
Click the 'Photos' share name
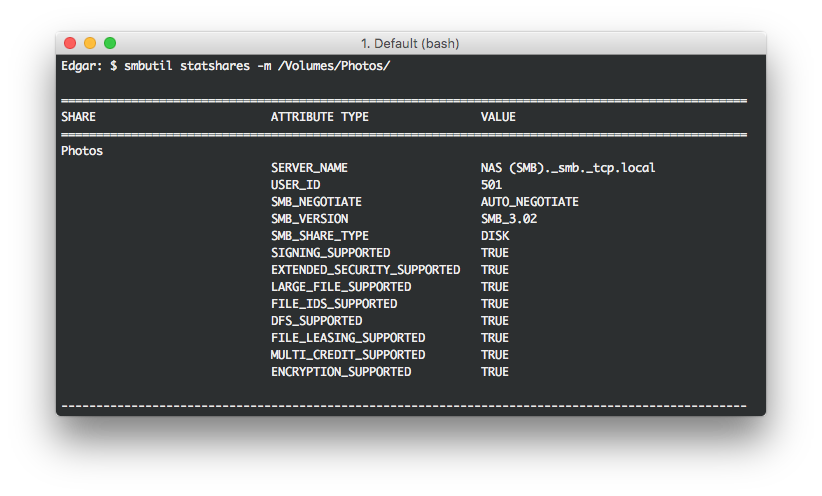(82, 151)
